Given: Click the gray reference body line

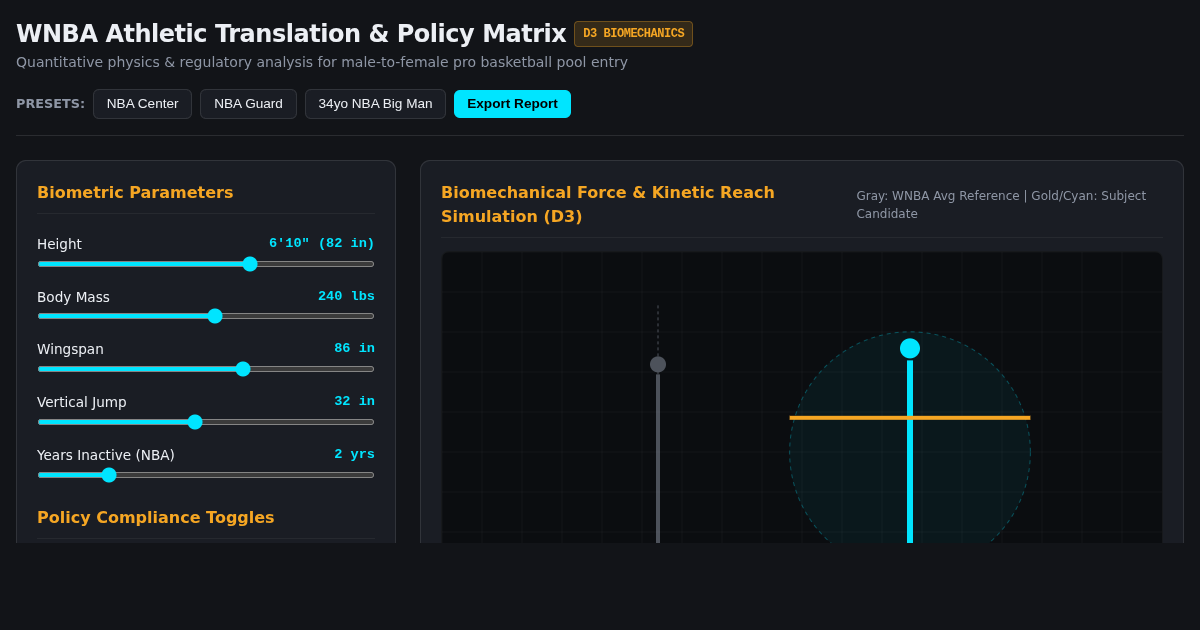Looking at the screenshot, I should [658, 459].
